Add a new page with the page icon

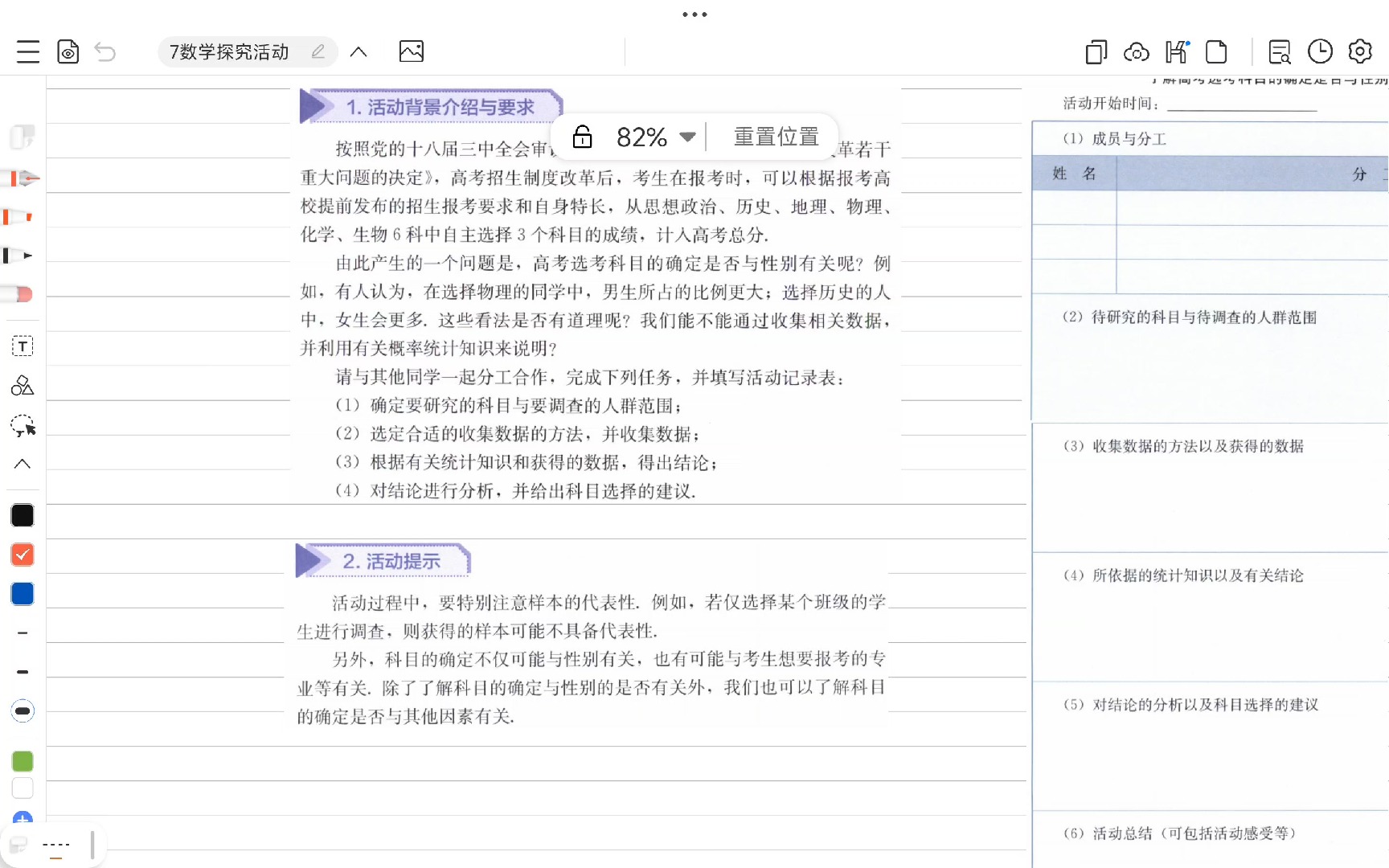click(x=1217, y=51)
